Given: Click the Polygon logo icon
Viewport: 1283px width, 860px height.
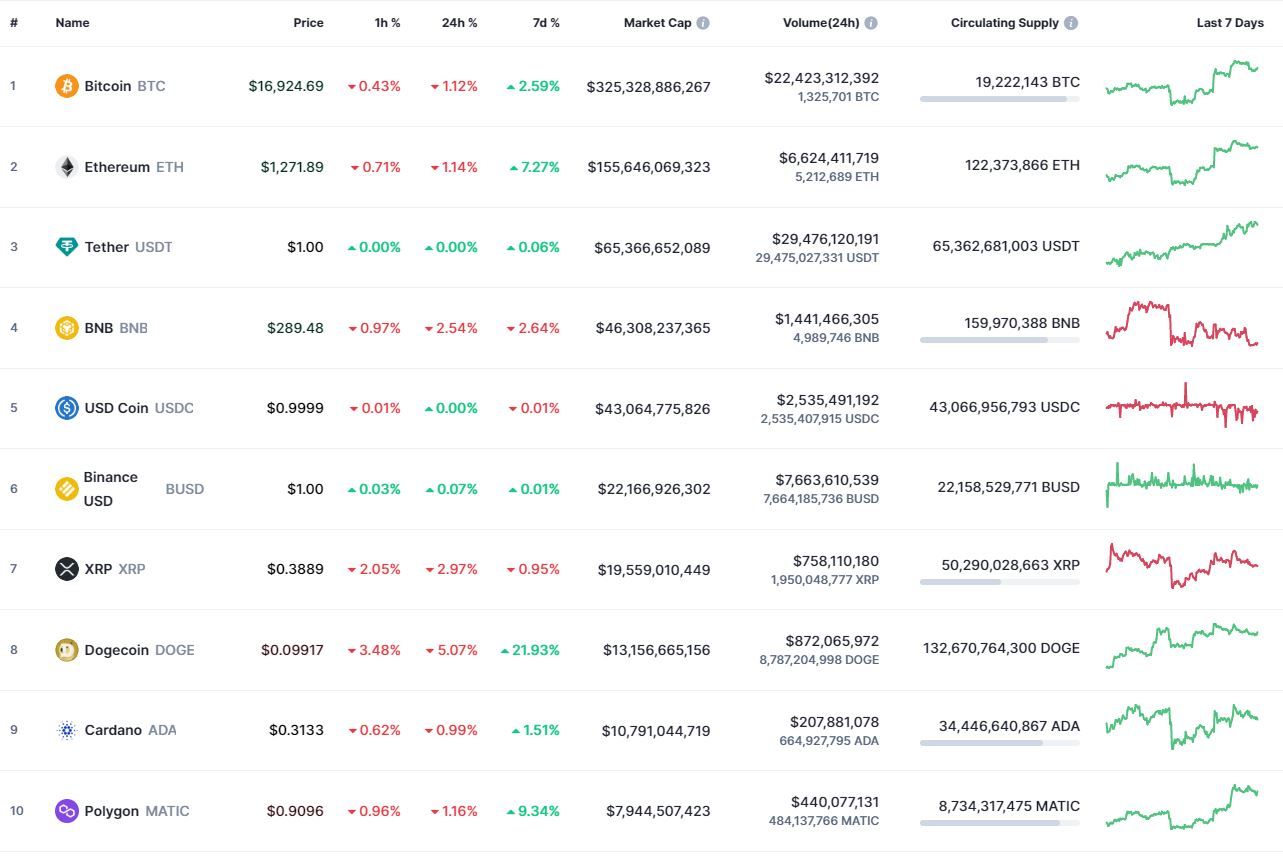Looking at the screenshot, I should [67, 811].
